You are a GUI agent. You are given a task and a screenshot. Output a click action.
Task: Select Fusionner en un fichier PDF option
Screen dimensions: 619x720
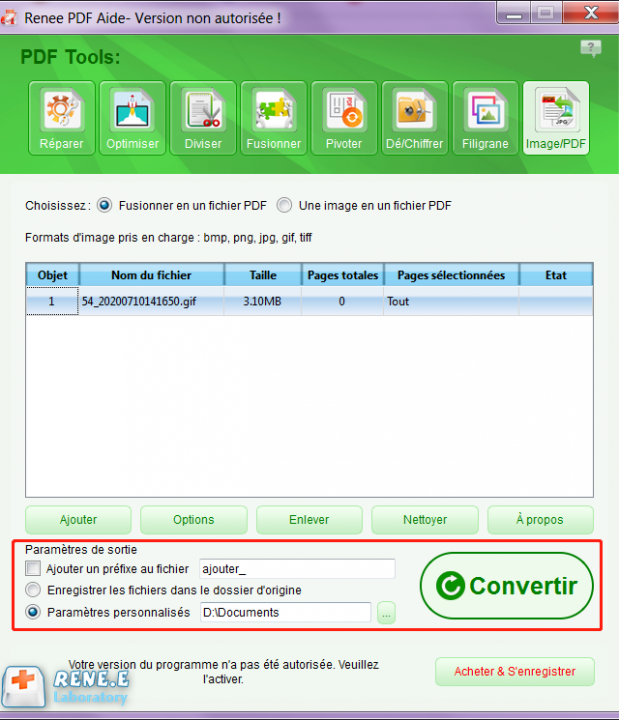click(x=105, y=205)
